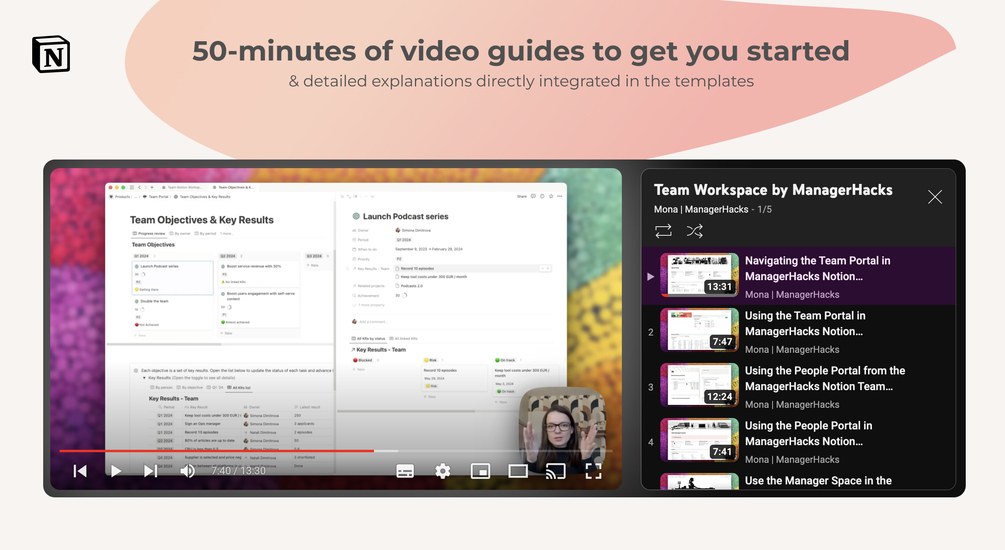Screen dimensions: 1005x550
Task: Click channel name under 12:24 video
Action: click(792, 405)
